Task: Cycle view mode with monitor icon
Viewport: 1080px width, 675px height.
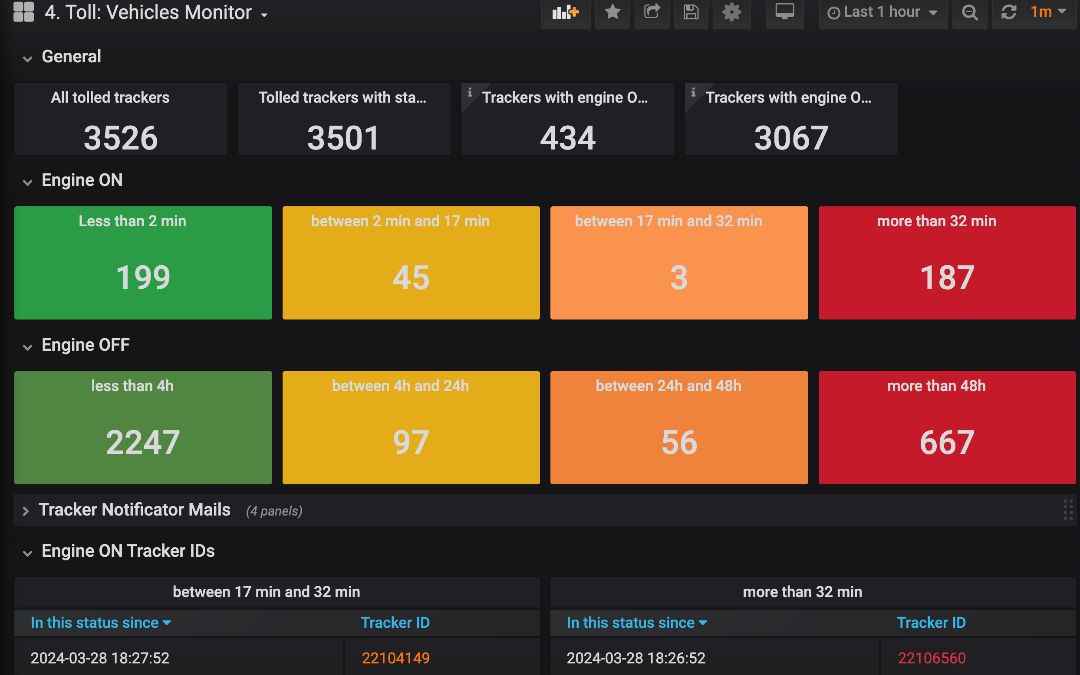Action: 785,12
